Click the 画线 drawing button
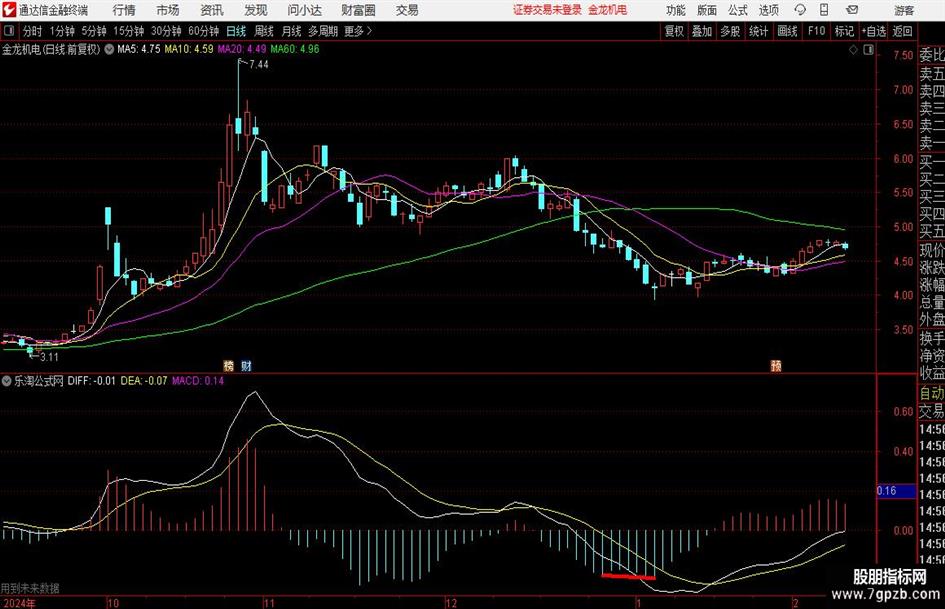 (788, 31)
